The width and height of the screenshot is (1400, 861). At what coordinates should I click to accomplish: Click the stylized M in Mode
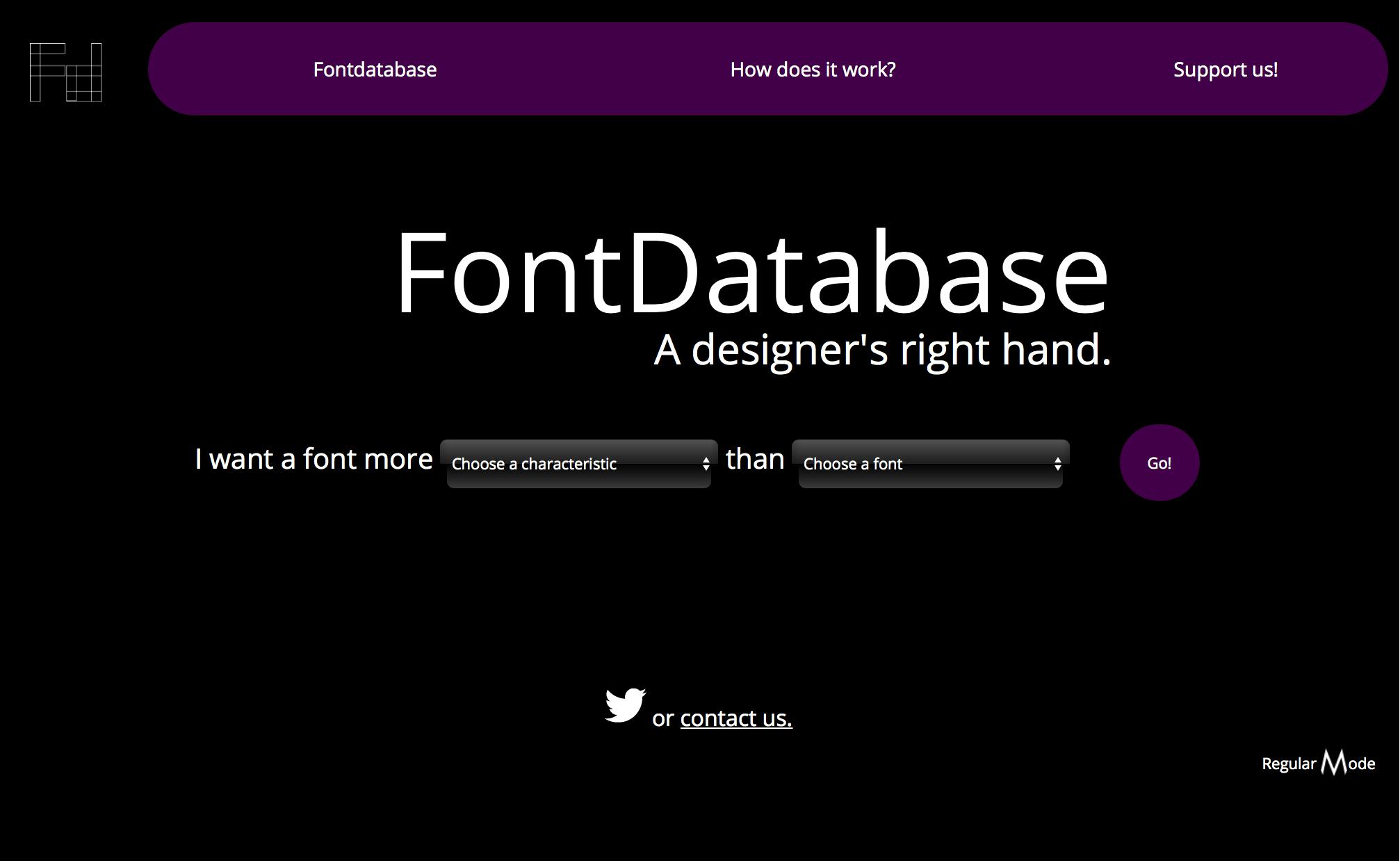[1333, 763]
